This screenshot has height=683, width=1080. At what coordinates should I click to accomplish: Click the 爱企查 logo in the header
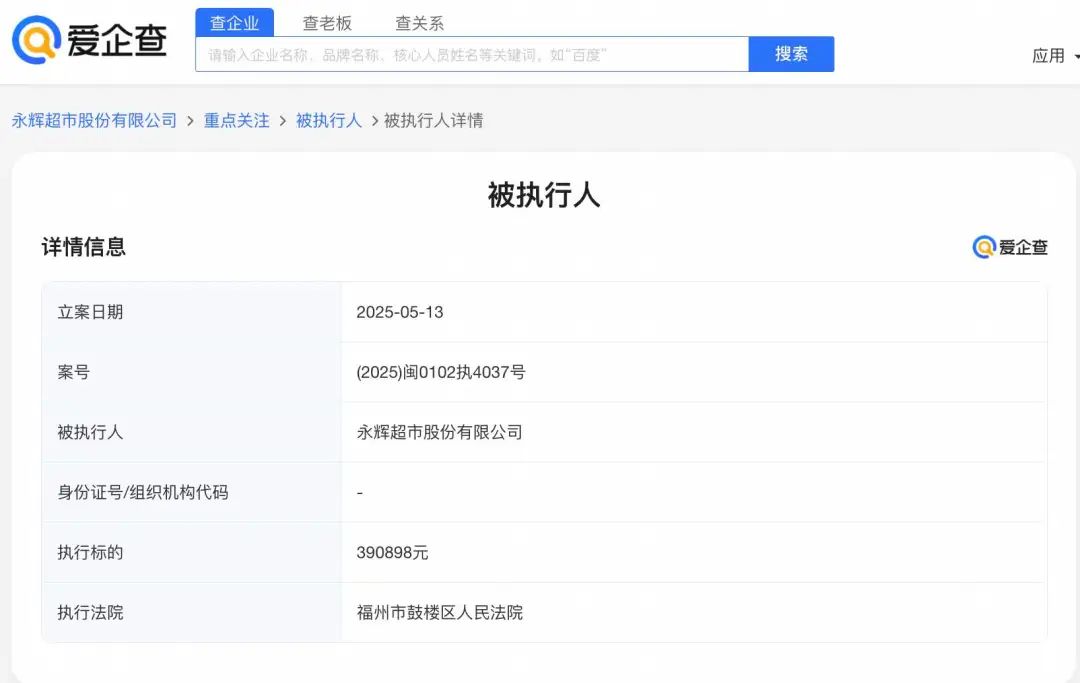click(89, 41)
